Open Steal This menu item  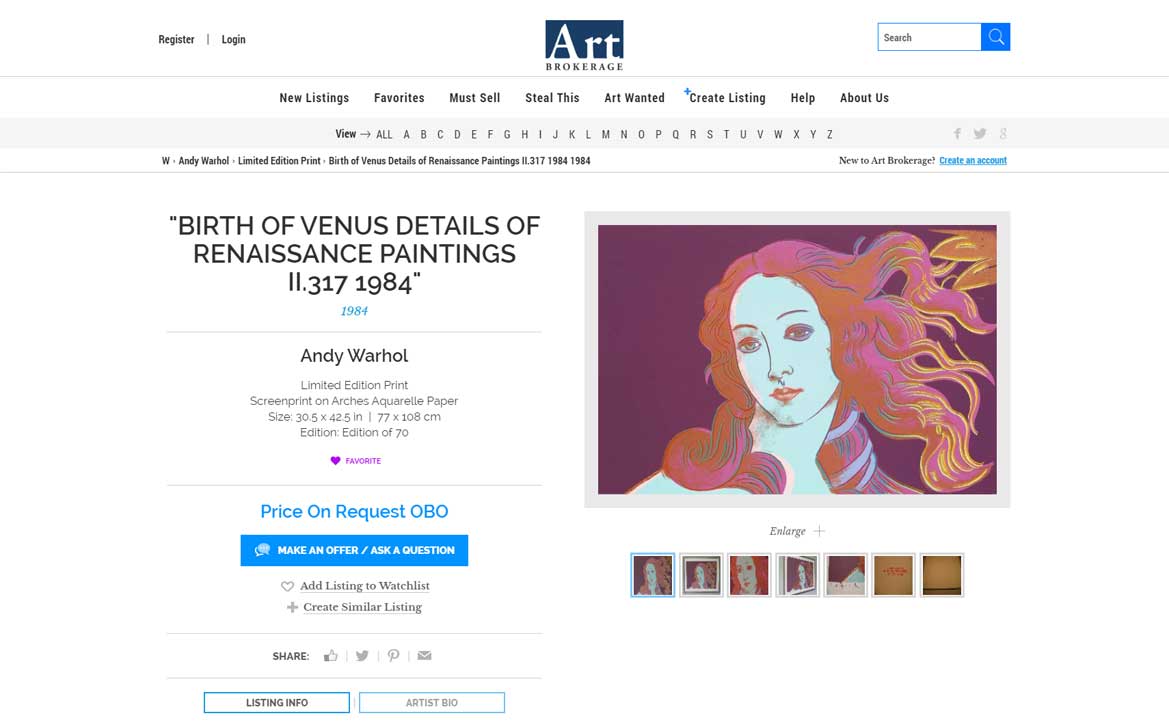tap(552, 98)
